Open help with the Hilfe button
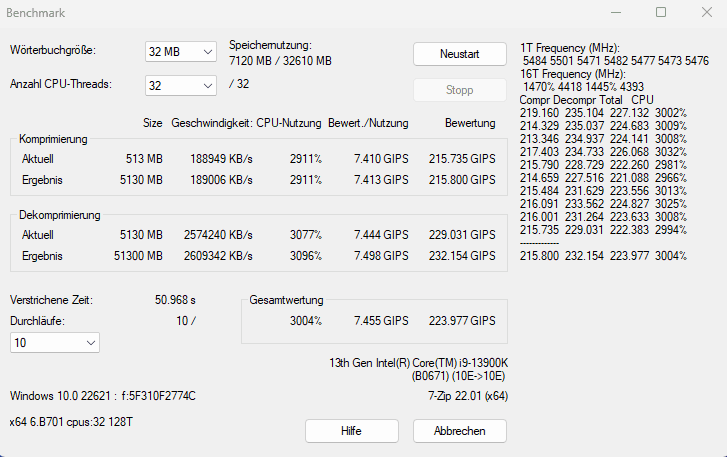Viewport: 727px width, 457px height. coord(351,431)
